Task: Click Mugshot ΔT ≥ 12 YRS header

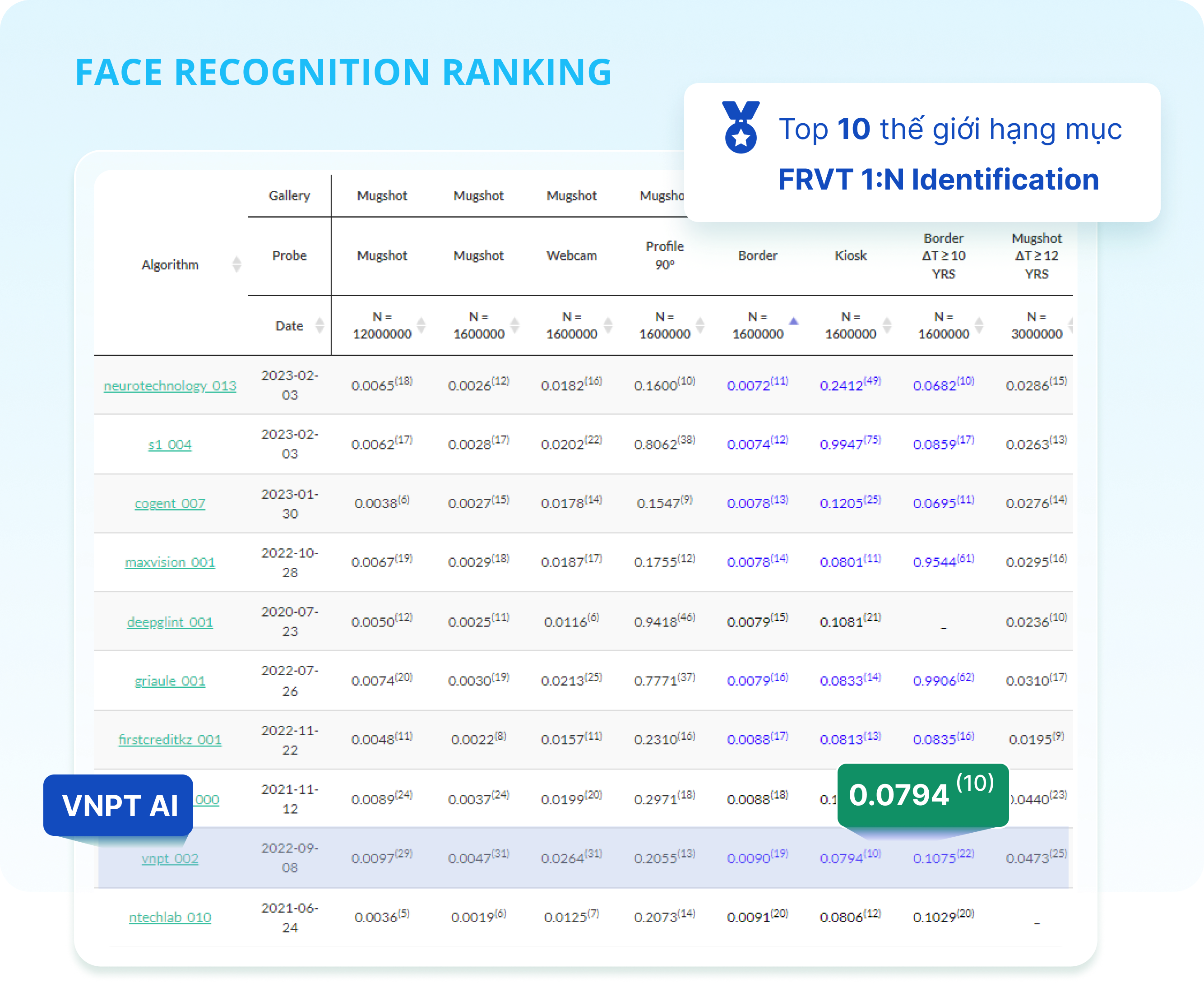Action: (1037, 255)
